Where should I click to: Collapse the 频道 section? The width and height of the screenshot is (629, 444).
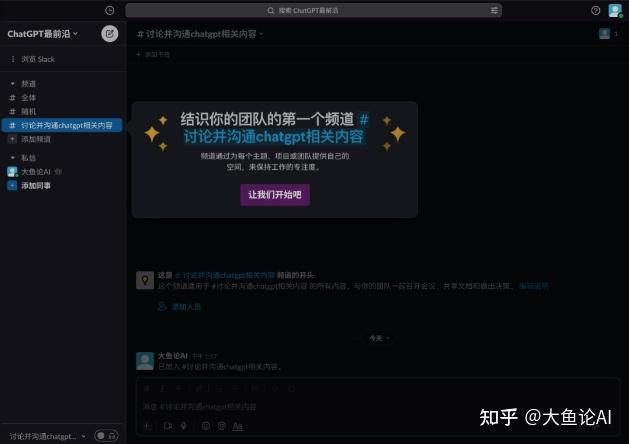[12, 84]
